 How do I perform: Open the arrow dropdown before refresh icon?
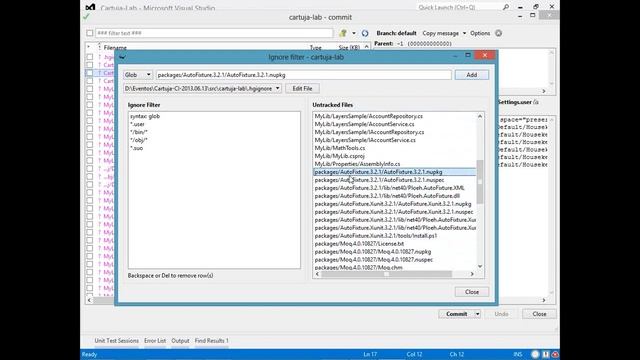353,33
